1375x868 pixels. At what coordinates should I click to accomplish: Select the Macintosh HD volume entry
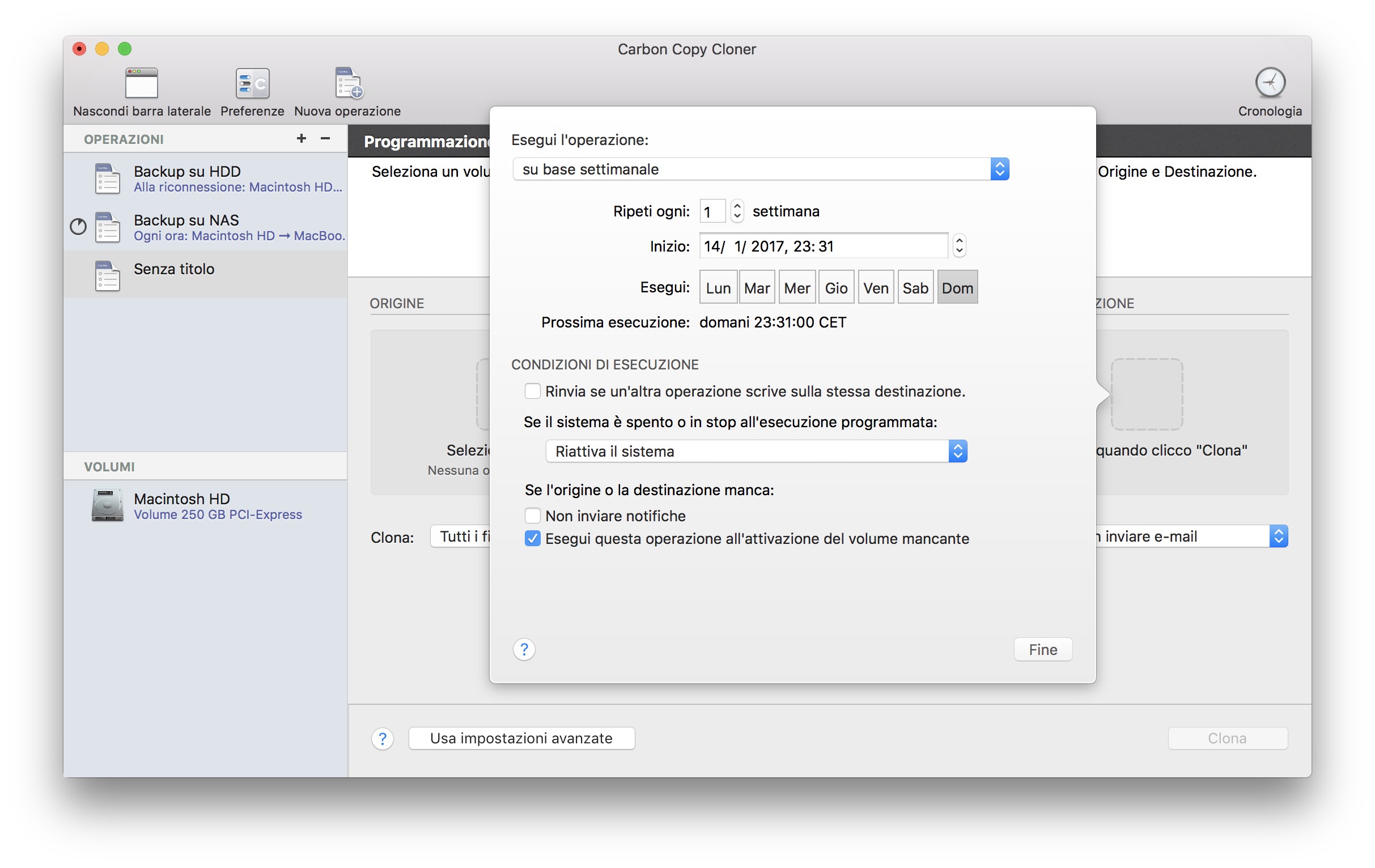(x=206, y=505)
